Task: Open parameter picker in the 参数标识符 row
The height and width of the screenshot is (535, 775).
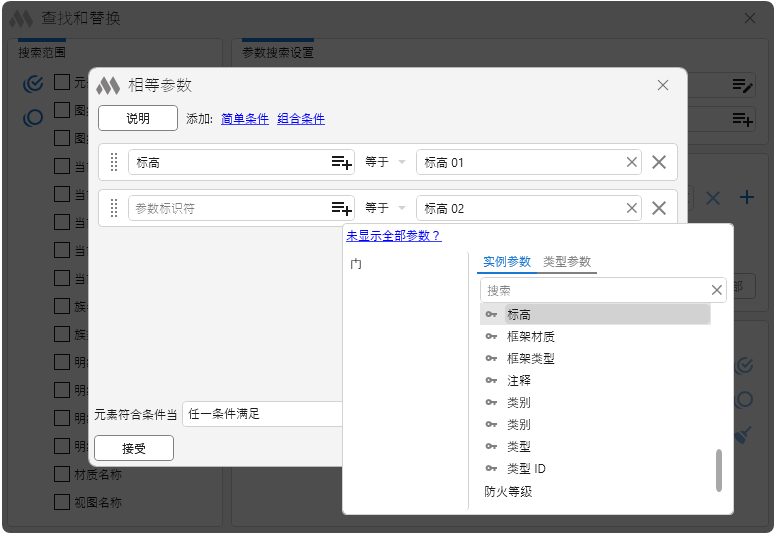Action: click(x=342, y=208)
